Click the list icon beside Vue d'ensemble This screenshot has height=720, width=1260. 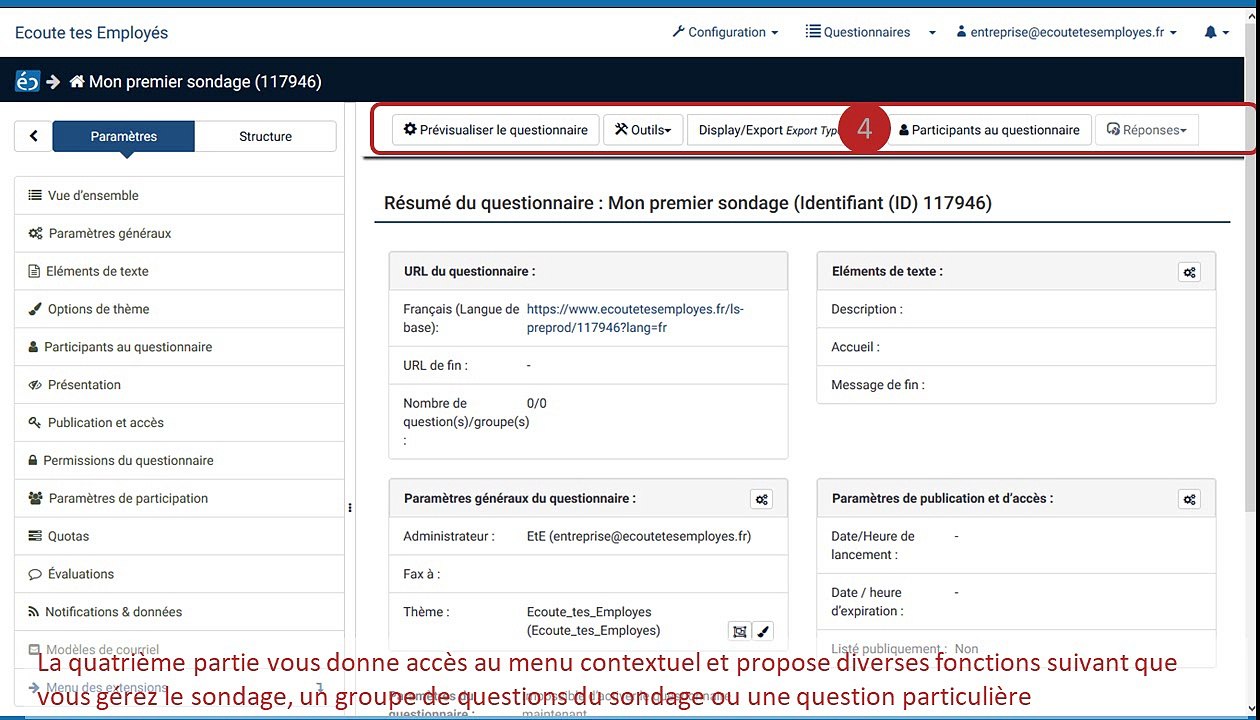35,196
